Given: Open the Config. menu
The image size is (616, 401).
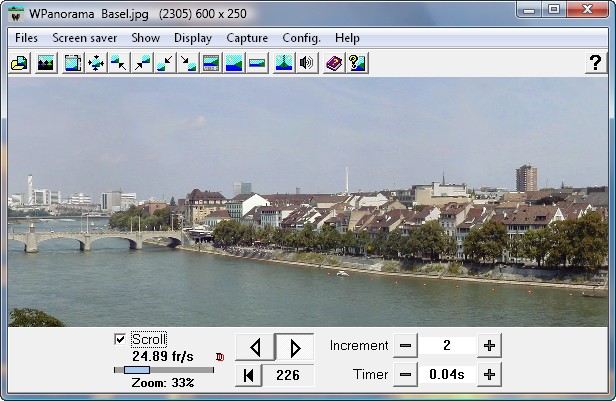Looking at the screenshot, I should coord(301,38).
